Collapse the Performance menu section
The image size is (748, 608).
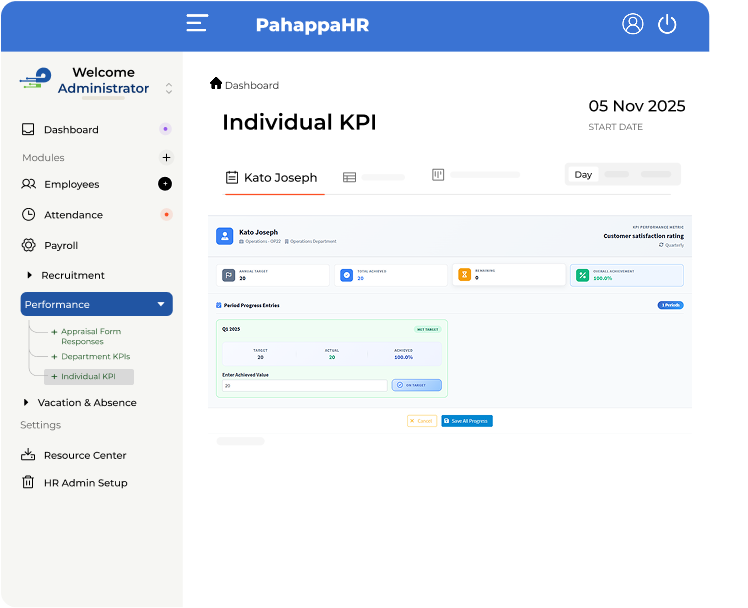161,304
